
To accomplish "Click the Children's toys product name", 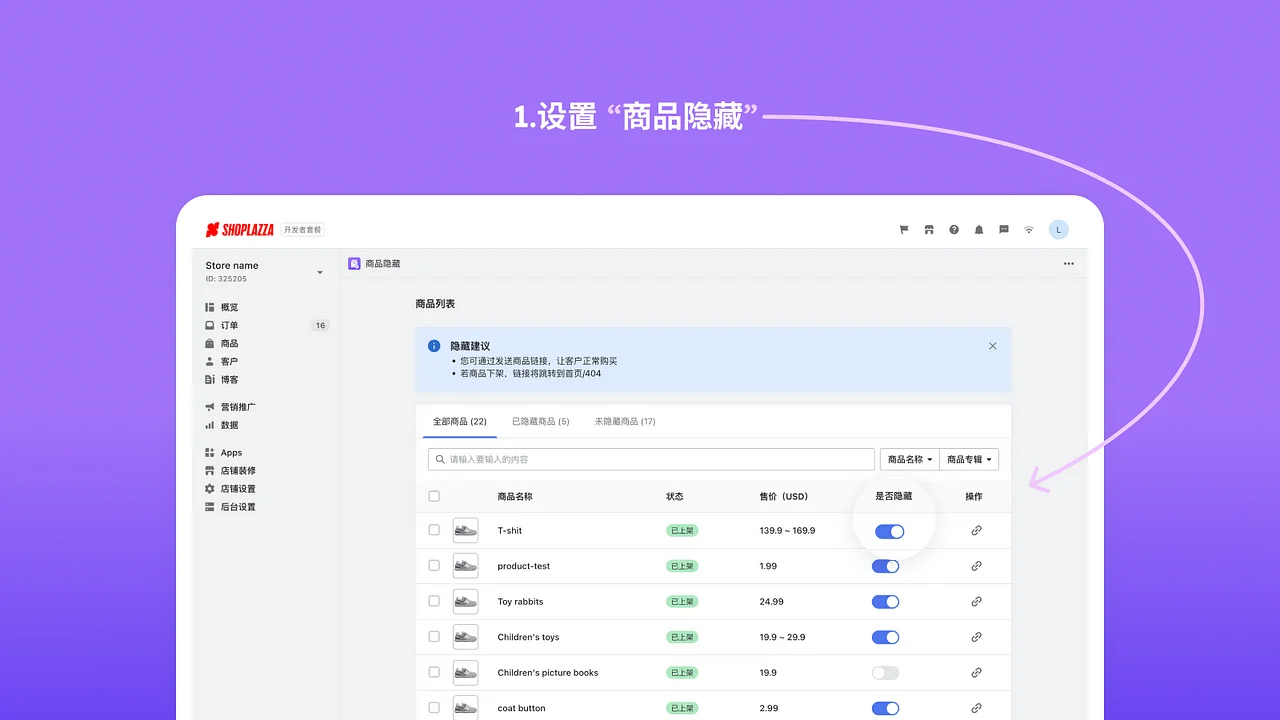I will [528, 637].
